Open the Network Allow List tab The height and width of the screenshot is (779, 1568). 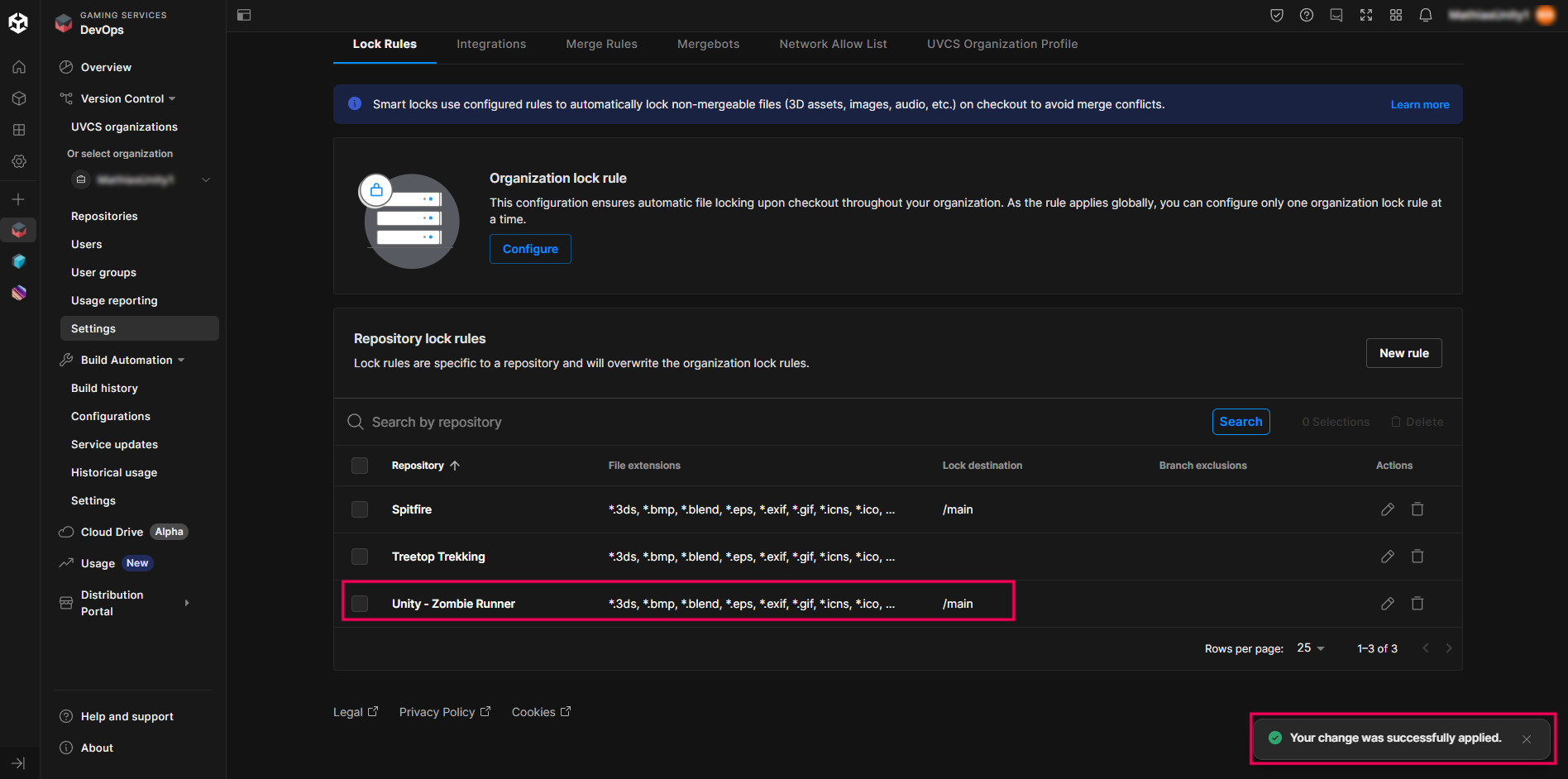pos(833,44)
